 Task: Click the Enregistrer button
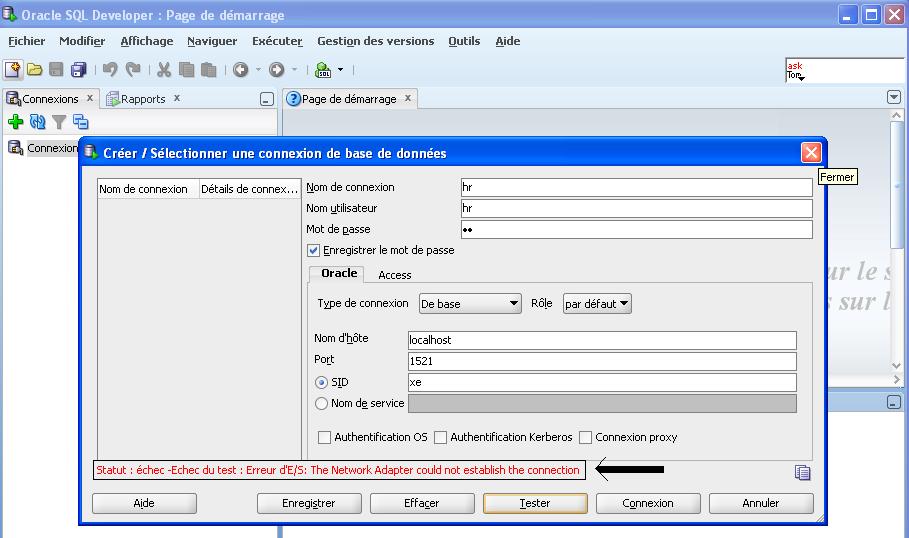pos(309,503)
